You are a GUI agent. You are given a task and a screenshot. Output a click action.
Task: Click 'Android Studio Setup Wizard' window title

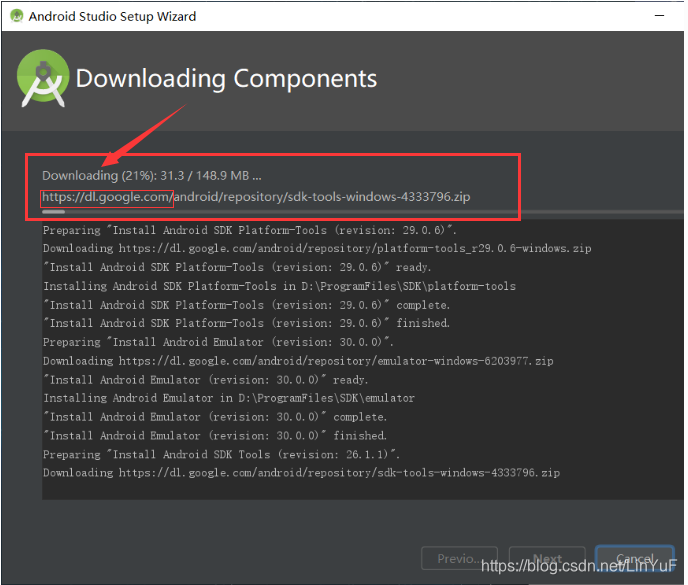pos(112,17)
